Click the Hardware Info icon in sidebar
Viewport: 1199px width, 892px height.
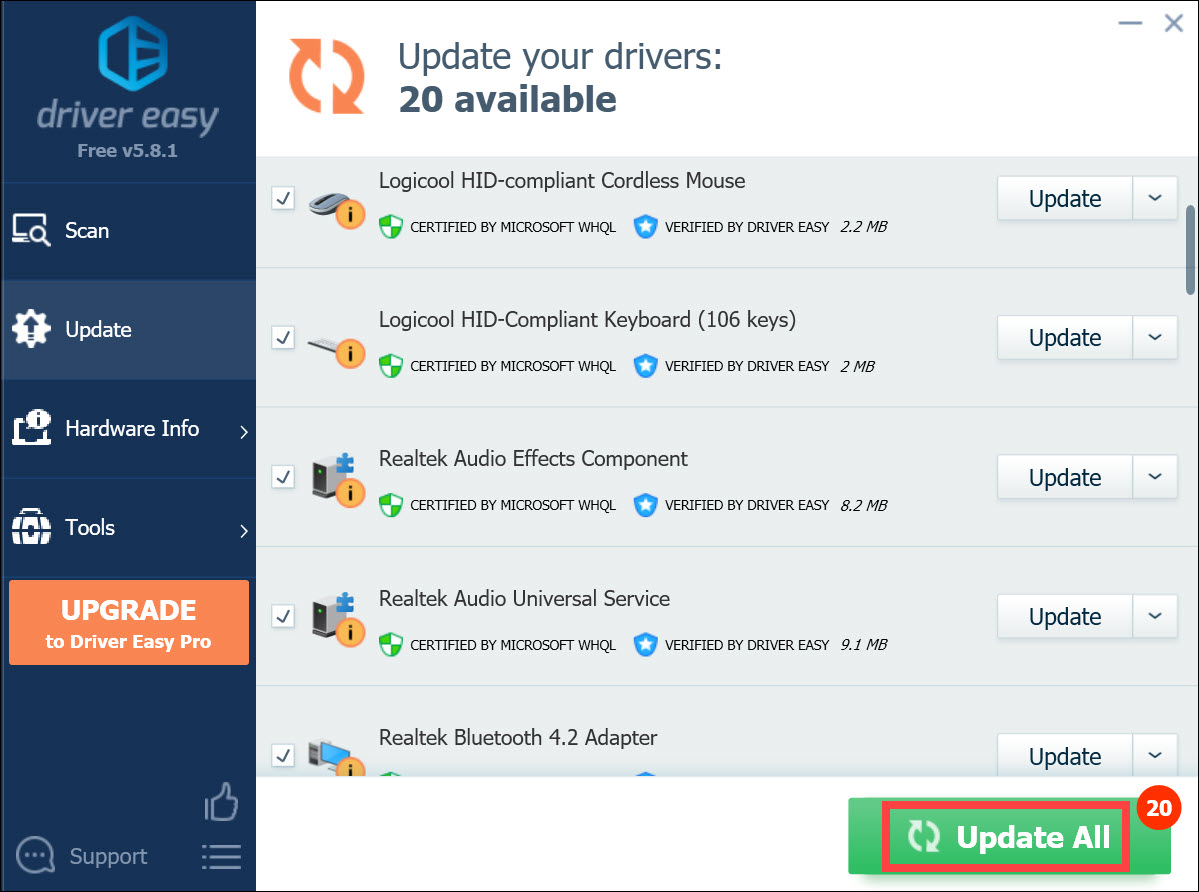(x=31, y=427)
